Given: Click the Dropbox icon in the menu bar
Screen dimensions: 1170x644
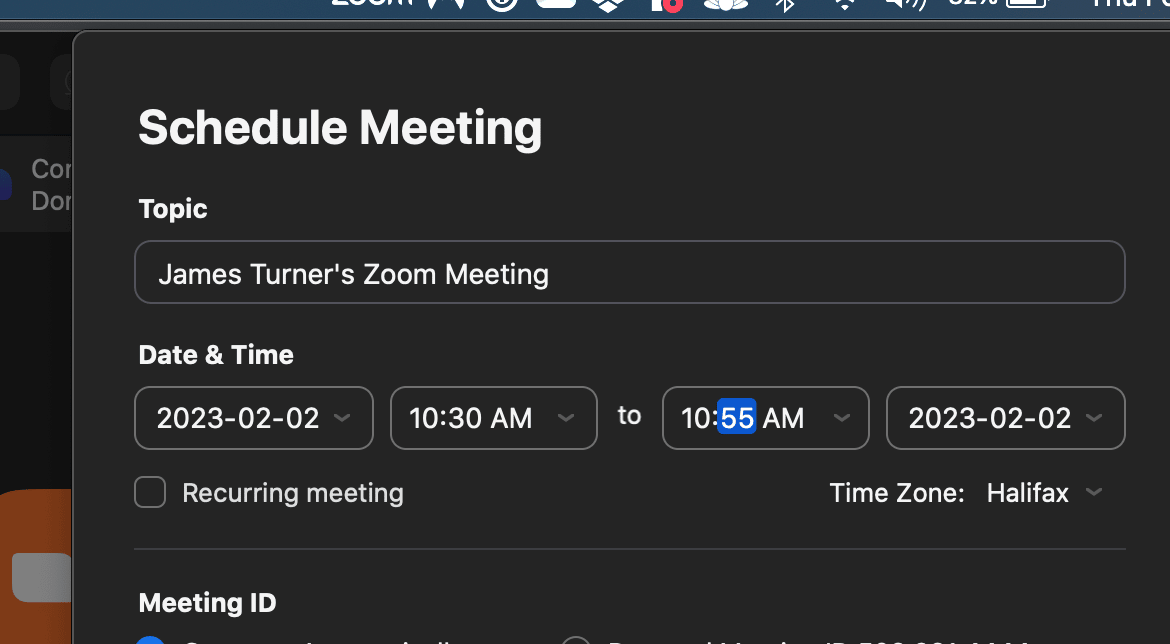Looking at the screenshot, I should [608, 4].
